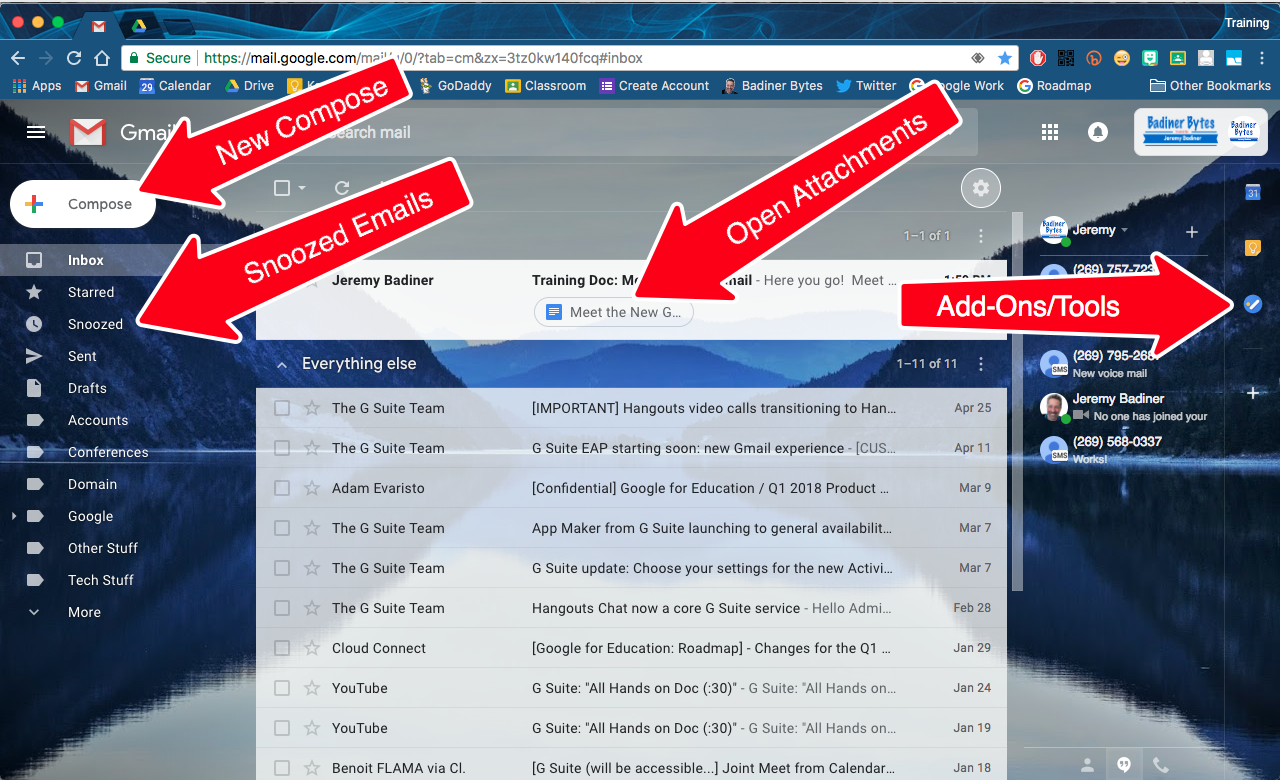Open more options dots beside 1–1 of 1
Viewport: 1280px width, 780px height.
[x=981, y=236]
